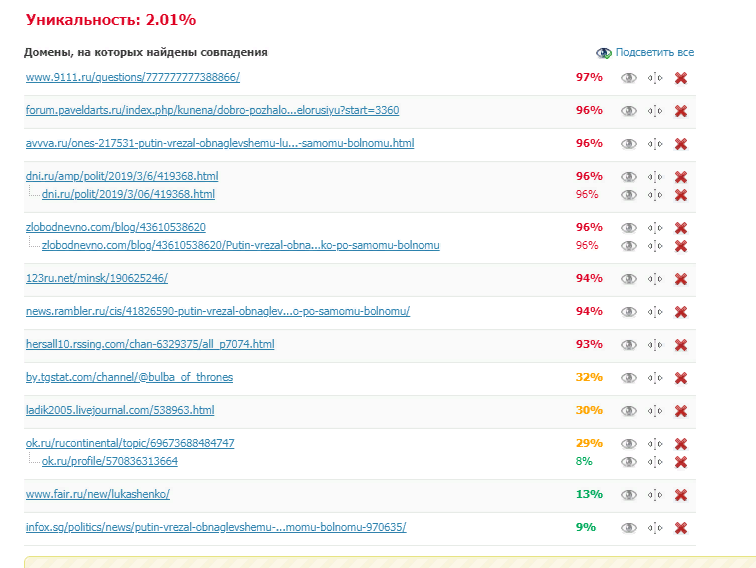Open the forum.paveldarts.ru link
The image size is (756, 568).
click(212, 110)
